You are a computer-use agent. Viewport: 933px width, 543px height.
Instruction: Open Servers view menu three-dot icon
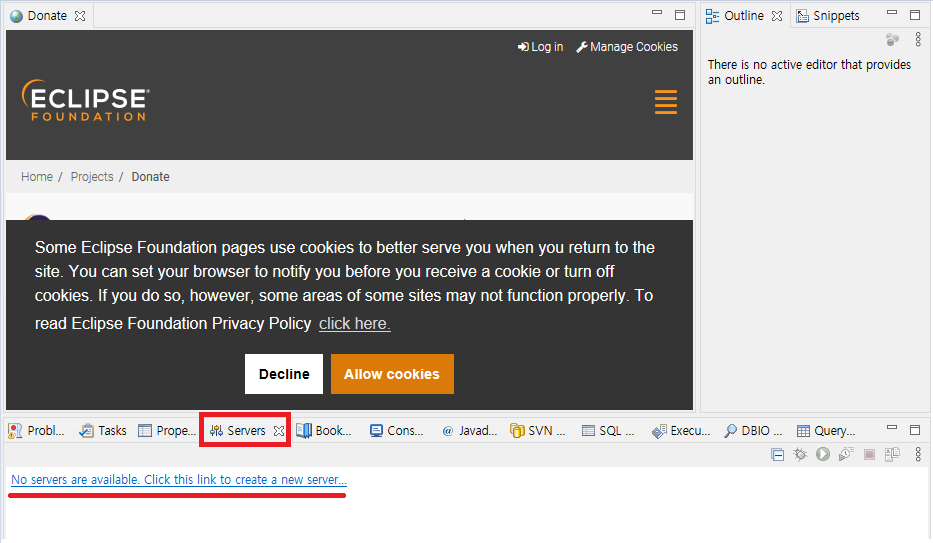click(x=918, y=454)
